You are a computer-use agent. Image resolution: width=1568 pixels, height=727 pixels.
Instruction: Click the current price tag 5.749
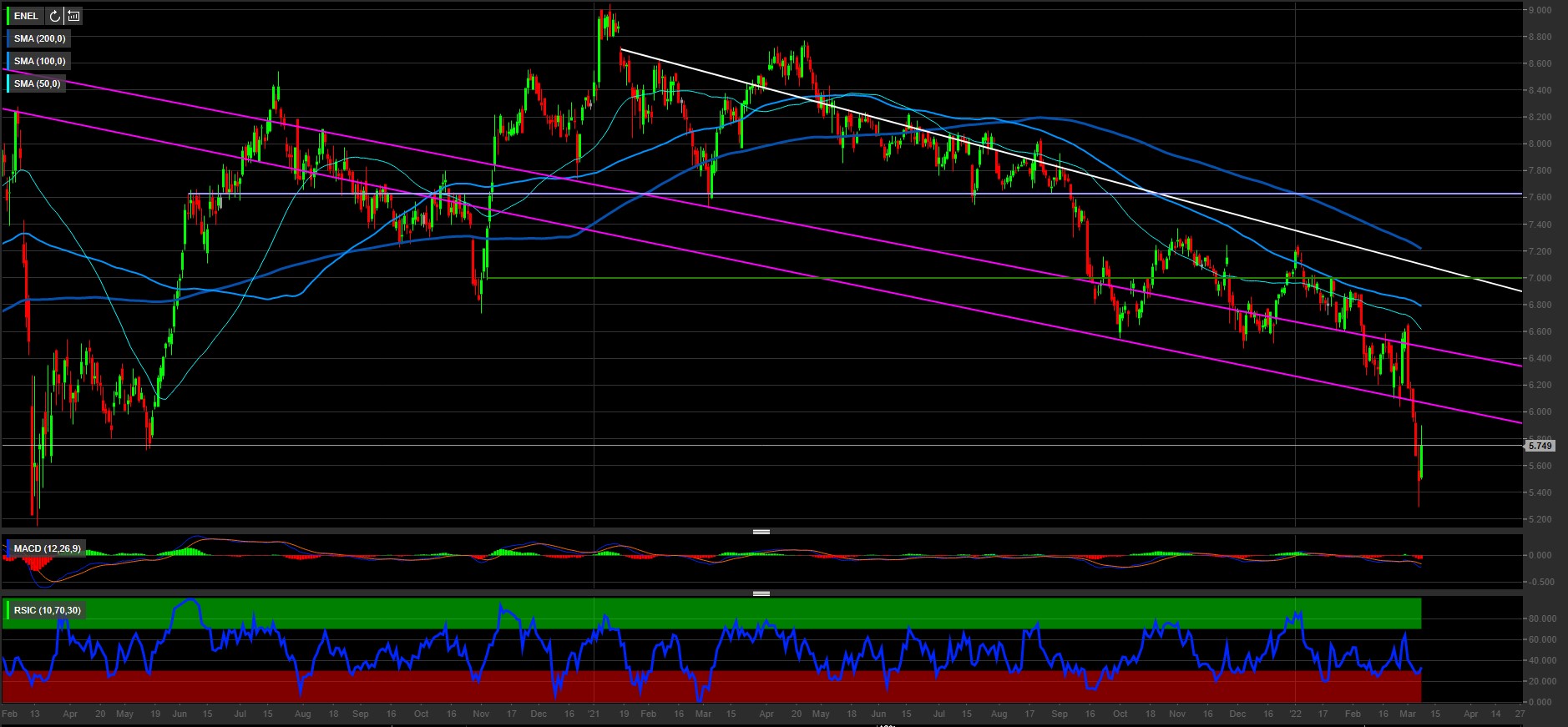tap(1540, 446)
